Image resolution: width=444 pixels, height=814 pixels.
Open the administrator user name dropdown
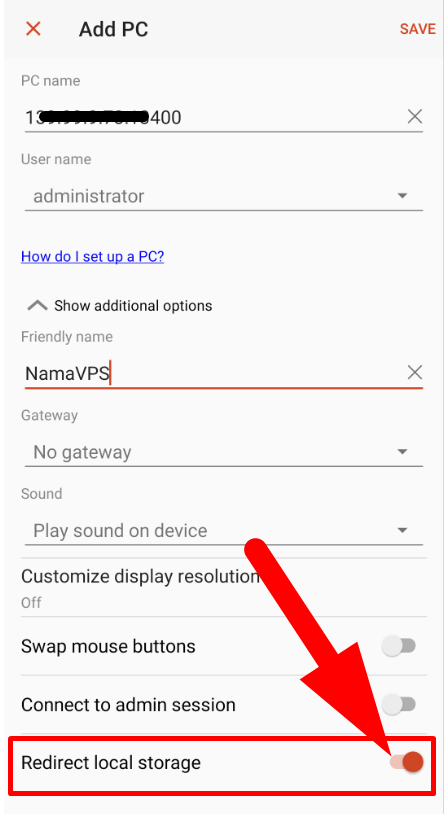(224, 197)
